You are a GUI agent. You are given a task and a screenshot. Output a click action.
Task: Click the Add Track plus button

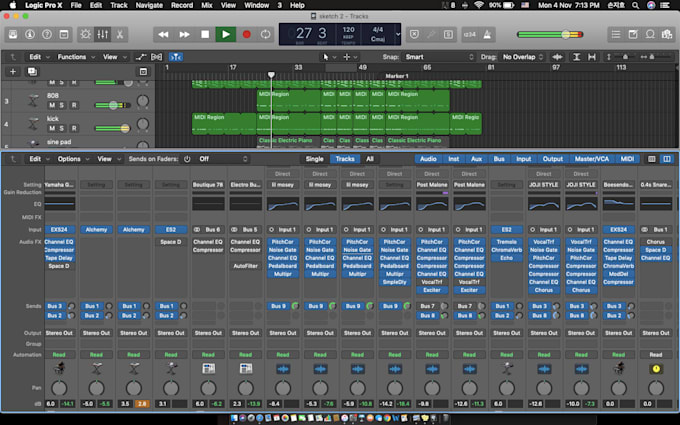tap(13, 72)
